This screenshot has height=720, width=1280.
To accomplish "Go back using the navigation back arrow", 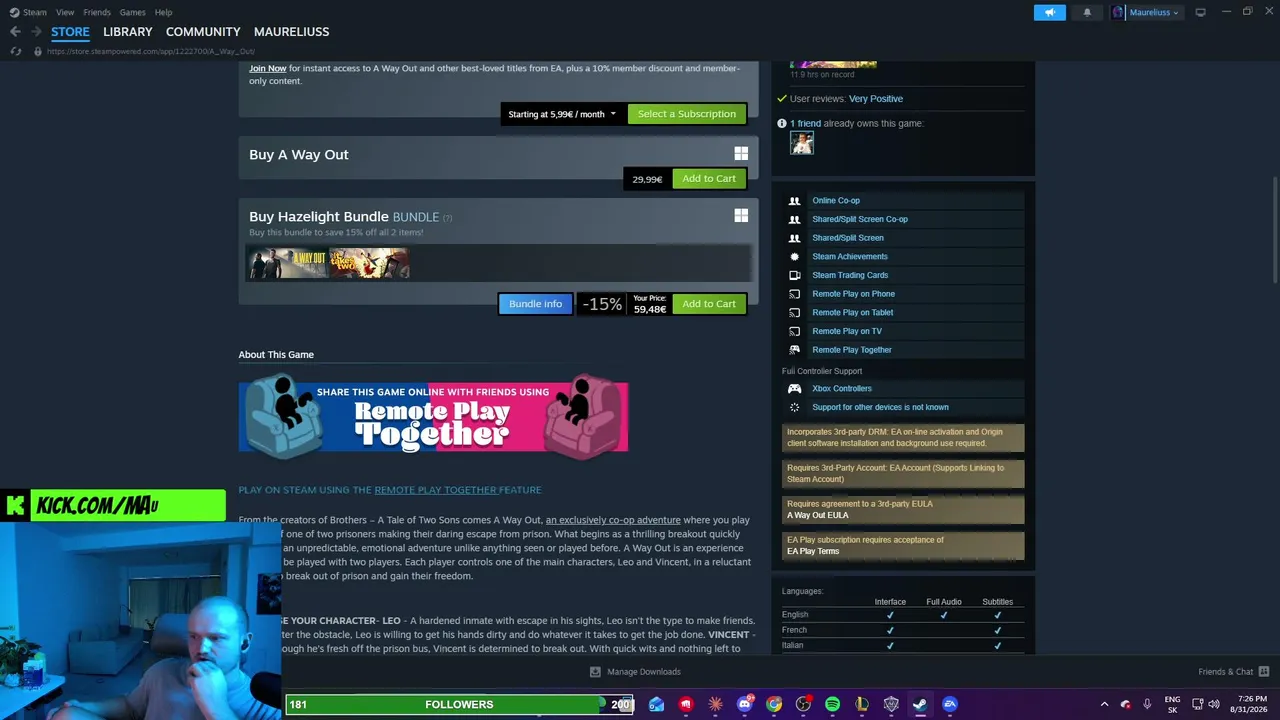I will tap(15, 32).
